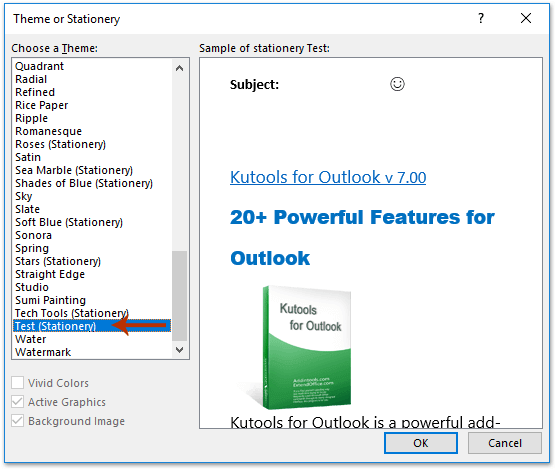Click the theme list scroll down arrow
Image resolution: width=559 pixels, height=472 pixels.
pyautogui.click(x=180, y=350)
